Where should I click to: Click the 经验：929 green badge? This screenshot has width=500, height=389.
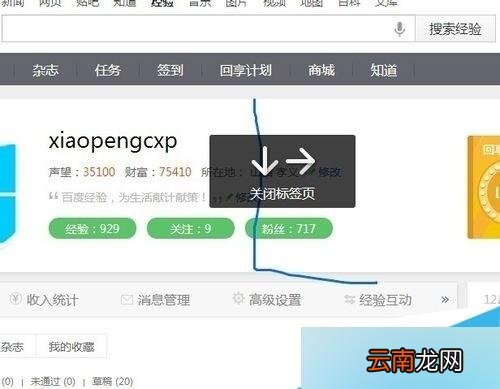click(x=92, y=229)
